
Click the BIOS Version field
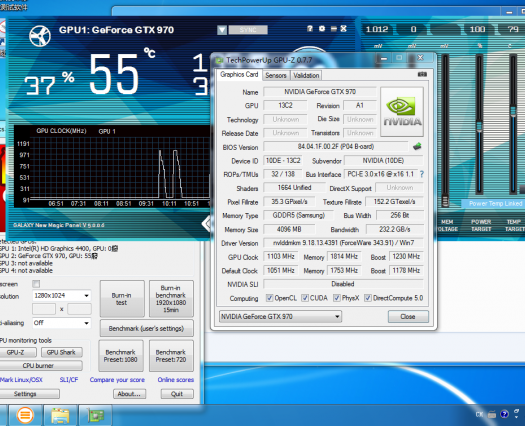[336, 147]
